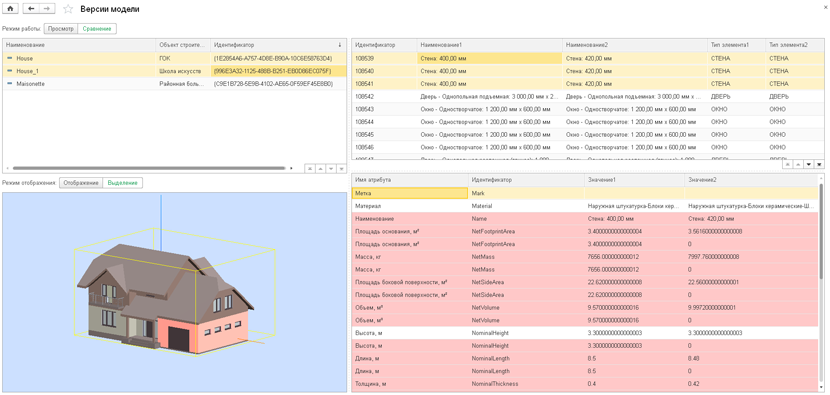Set display mode to Отображение
This screenshot has width=830, height=395.
click(x=80, y=183)
